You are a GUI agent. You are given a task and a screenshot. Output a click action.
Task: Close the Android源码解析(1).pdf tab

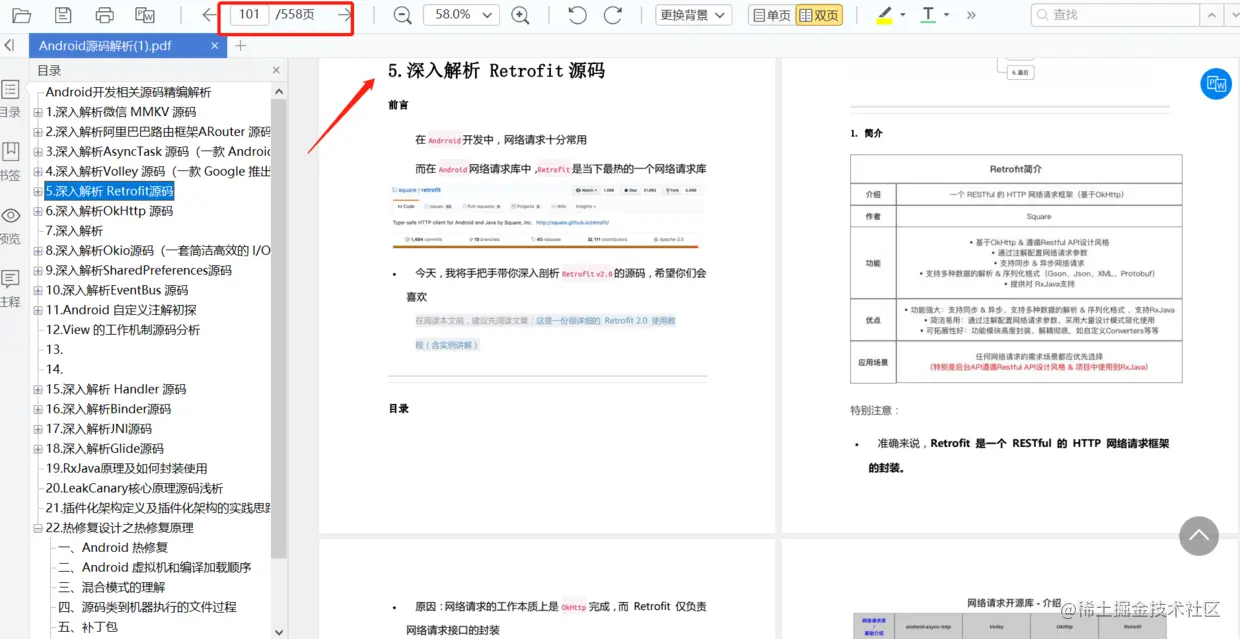215,46
